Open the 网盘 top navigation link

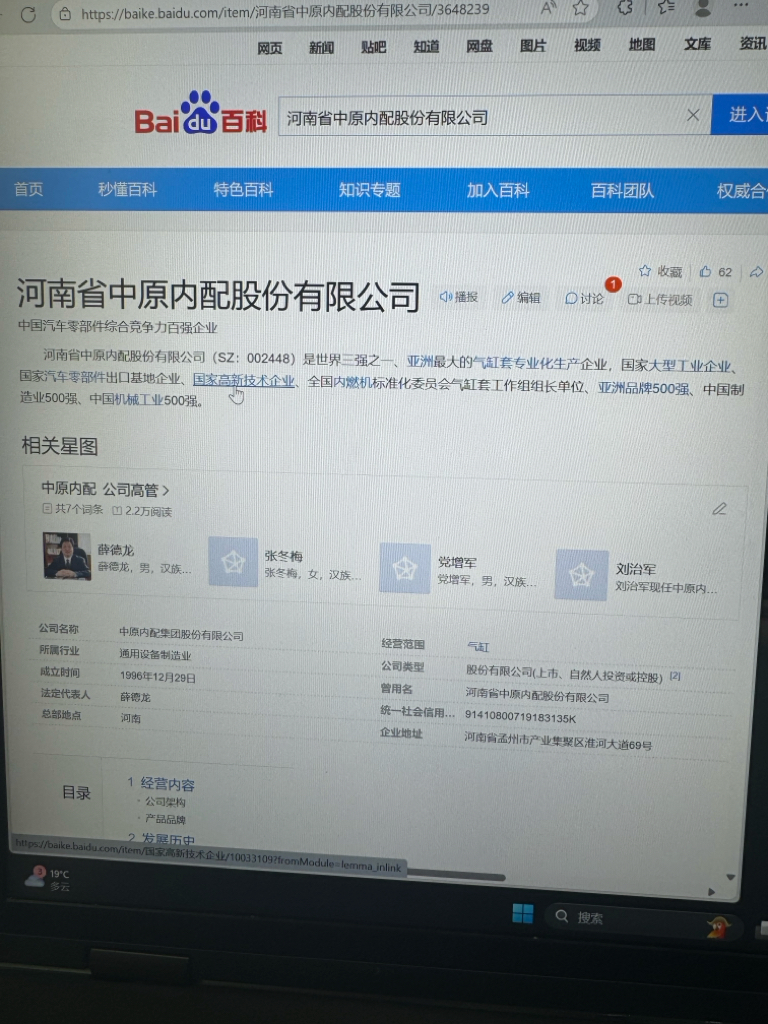tap(479, 46)
